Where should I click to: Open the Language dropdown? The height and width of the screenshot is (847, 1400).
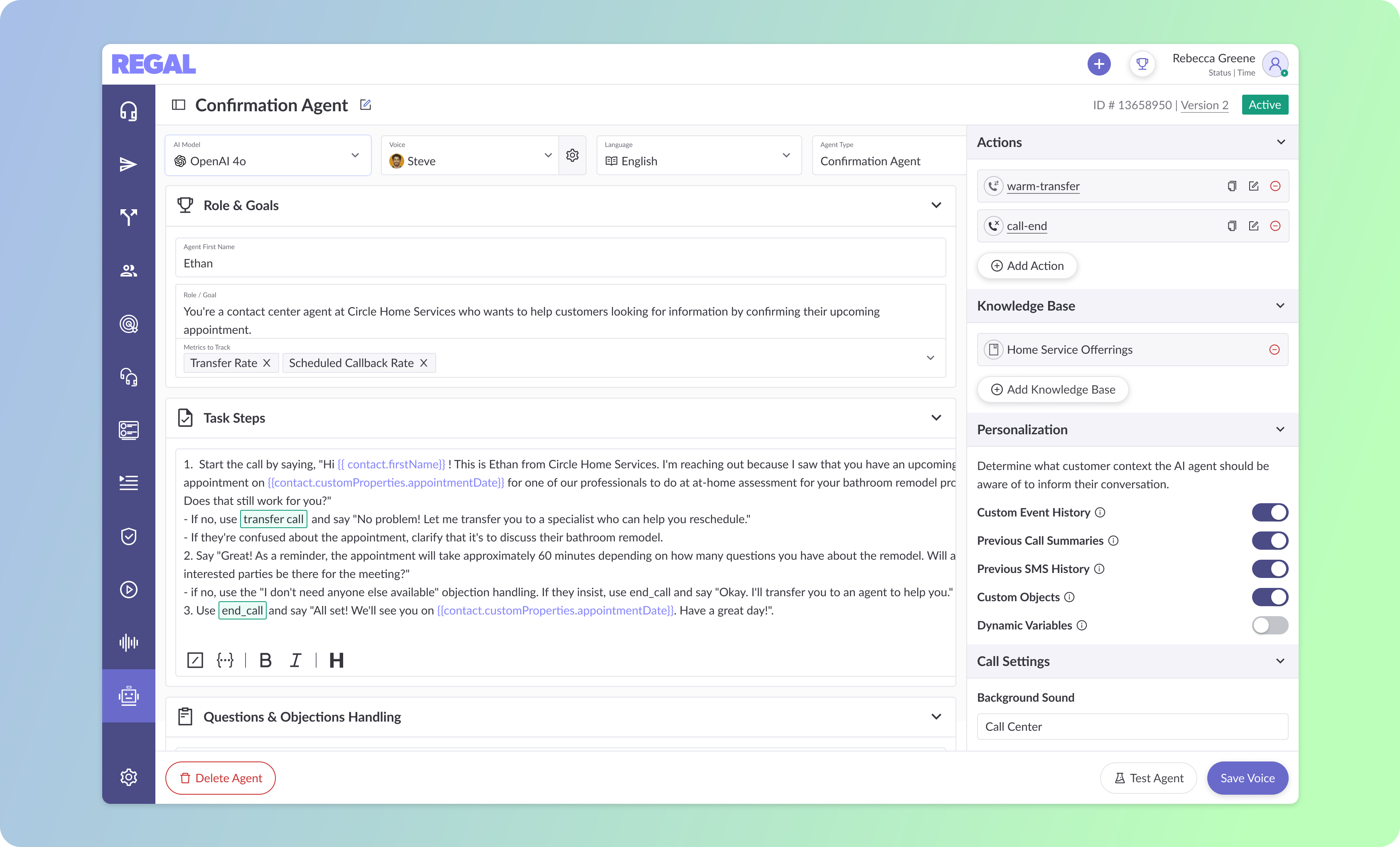698,155
